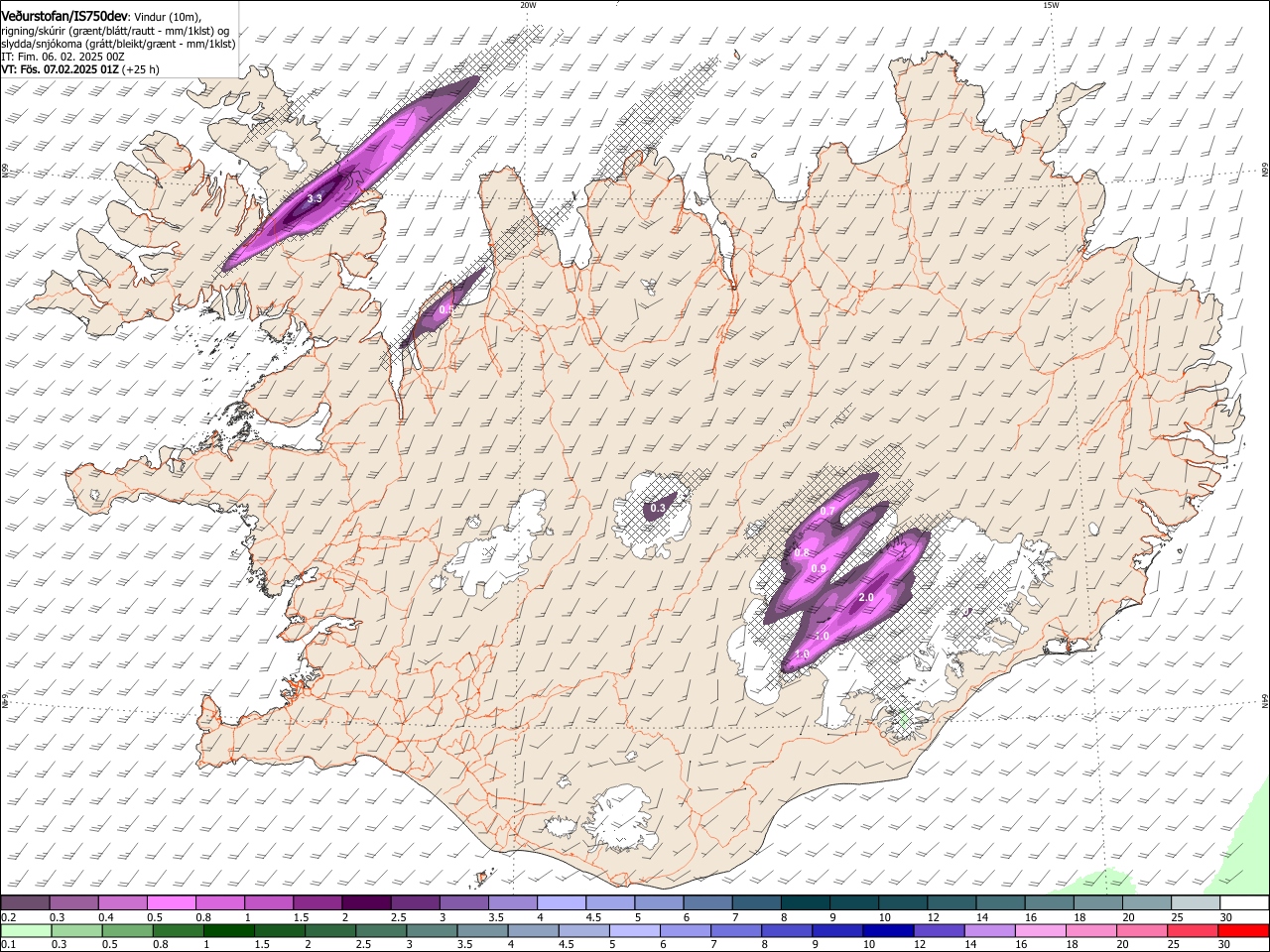1270x952 pixels.
Task: Click the 2.0 precipitation value on the map
Action: click(865, 597)
